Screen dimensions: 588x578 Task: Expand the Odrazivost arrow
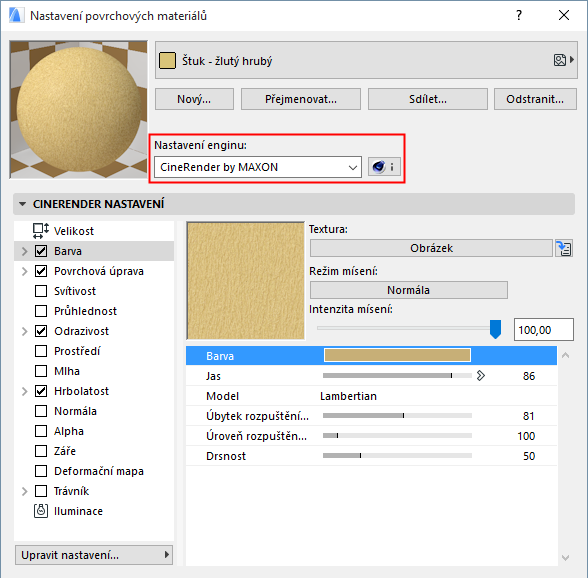[25, 331]
